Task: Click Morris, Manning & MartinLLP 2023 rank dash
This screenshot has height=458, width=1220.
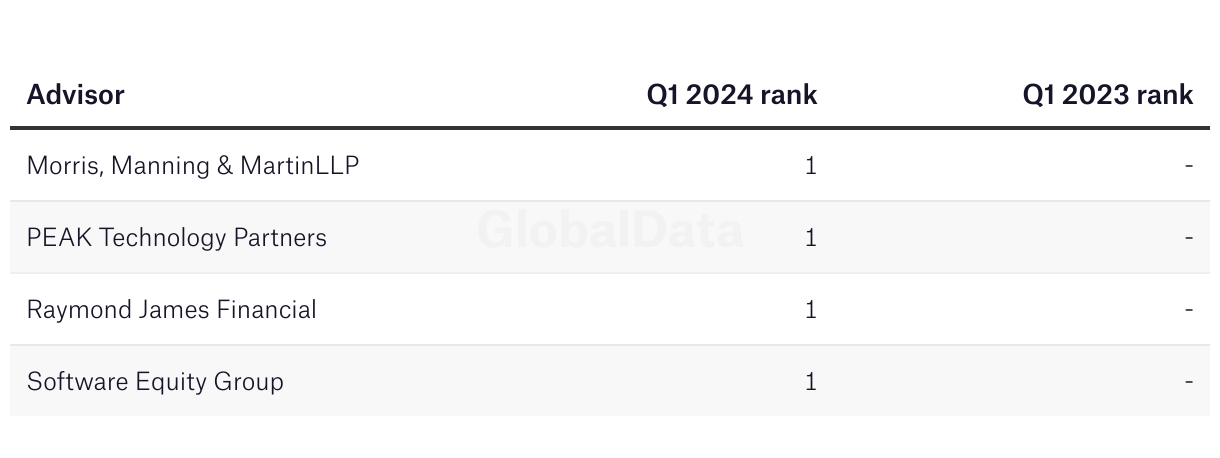Action: point(1189,166)
